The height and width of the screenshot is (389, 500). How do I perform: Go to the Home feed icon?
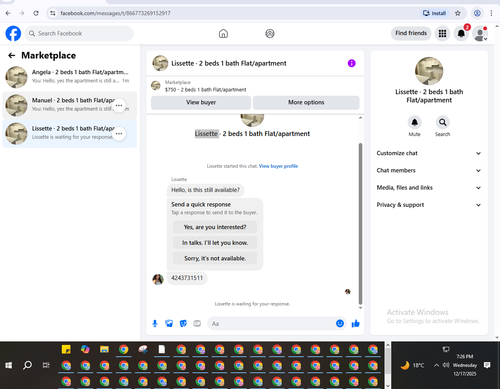(x=223, y=33)
